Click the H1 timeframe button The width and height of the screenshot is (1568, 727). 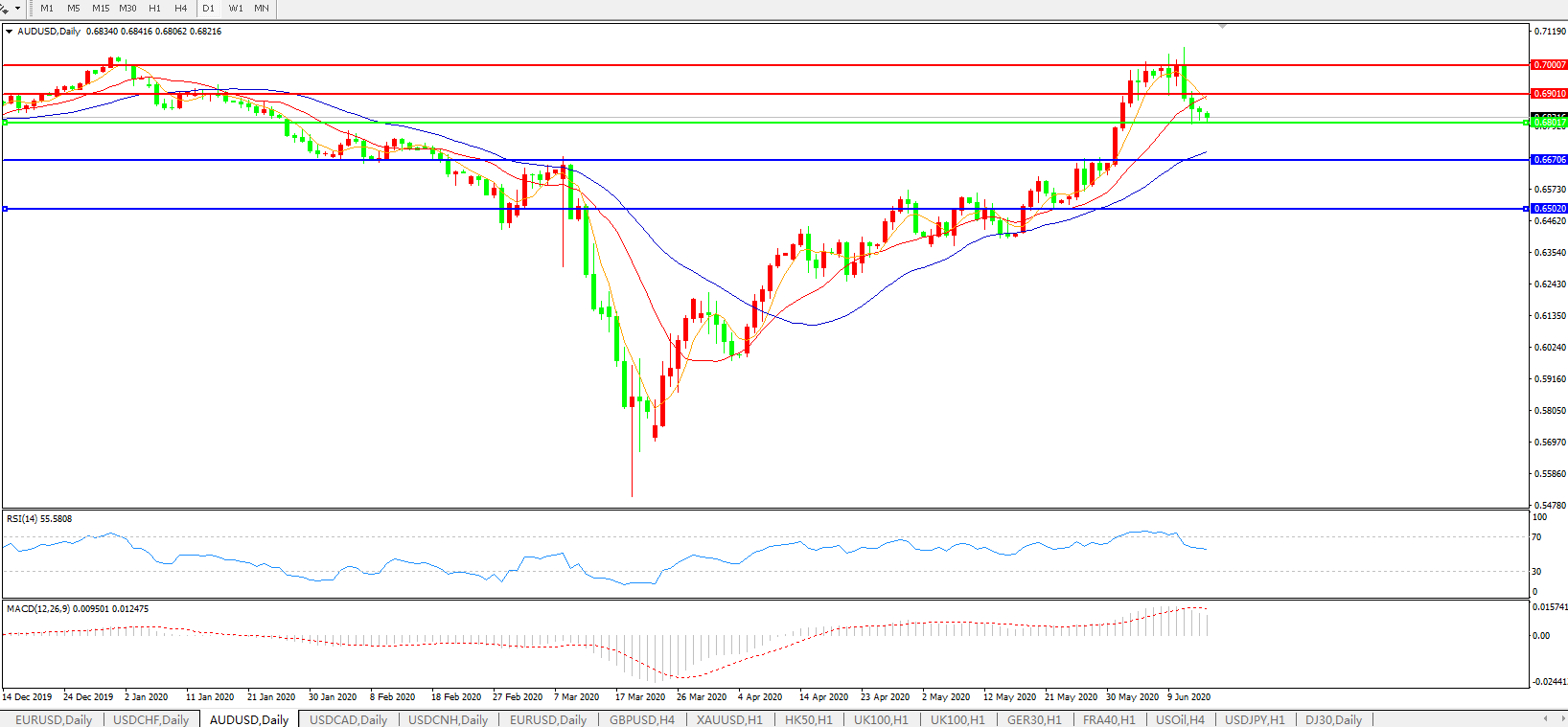coord(154,8)
